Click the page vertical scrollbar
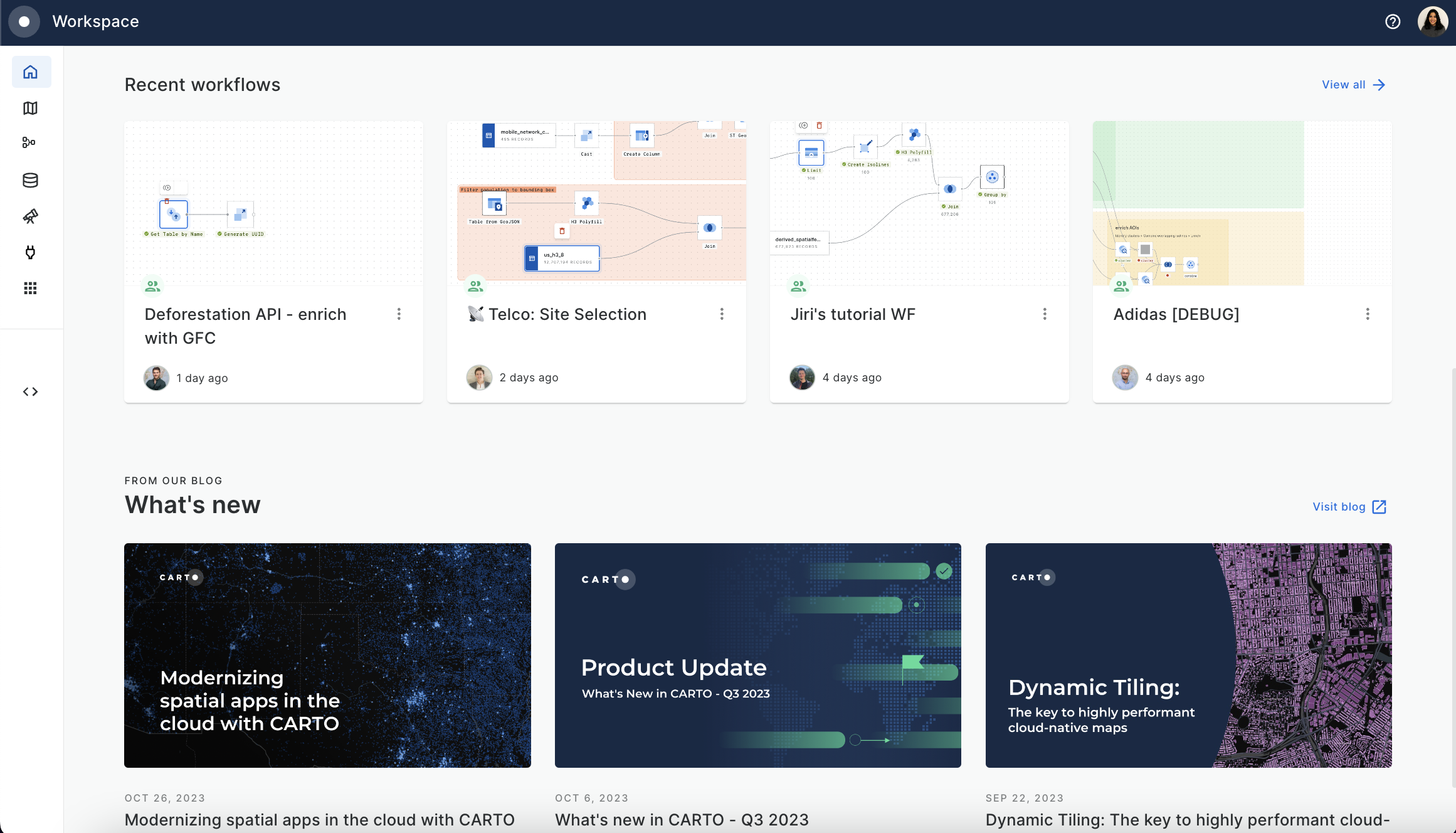 [1453, 577]
